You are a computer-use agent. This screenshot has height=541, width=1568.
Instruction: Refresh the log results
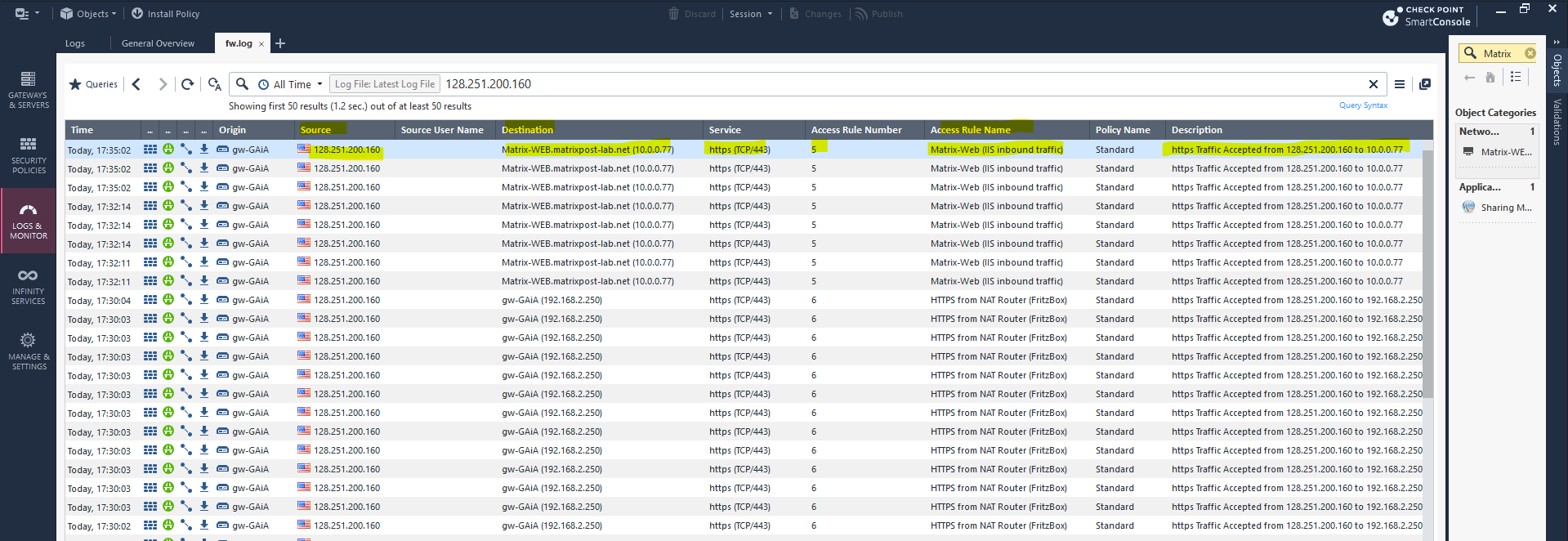(x=188, y=84)
